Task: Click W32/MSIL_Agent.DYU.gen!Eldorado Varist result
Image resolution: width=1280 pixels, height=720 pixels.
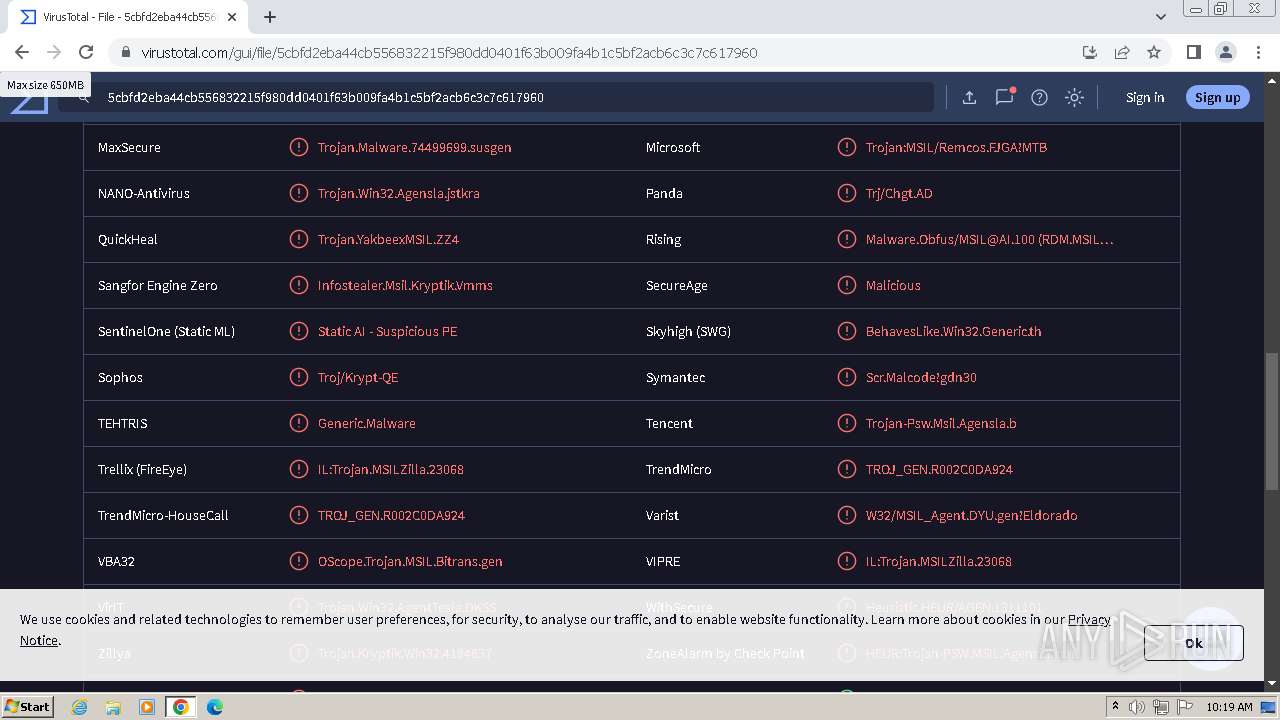Action: tap(971, 515)
